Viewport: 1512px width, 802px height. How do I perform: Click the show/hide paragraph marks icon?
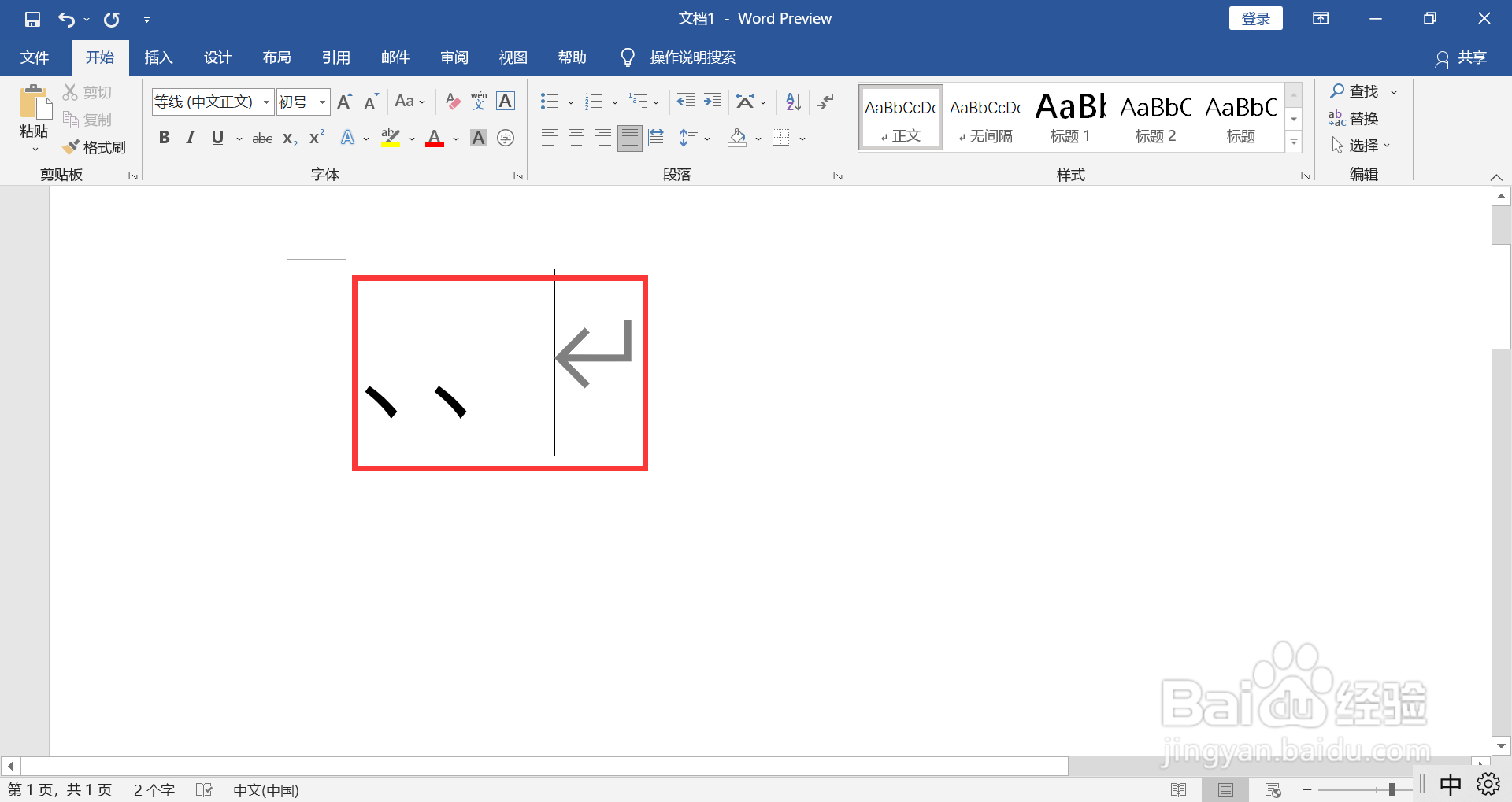point(825,101)
